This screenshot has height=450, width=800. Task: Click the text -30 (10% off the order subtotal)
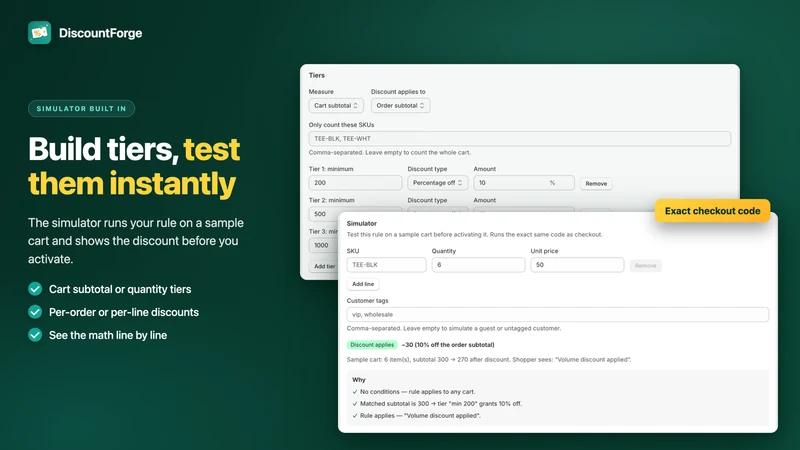coord(447,345)
